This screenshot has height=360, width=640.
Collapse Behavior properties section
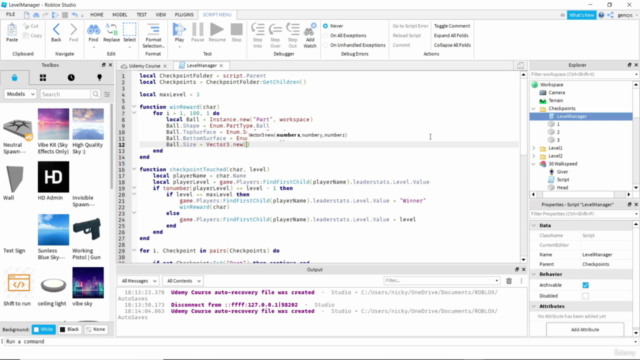tap(534, 274)
